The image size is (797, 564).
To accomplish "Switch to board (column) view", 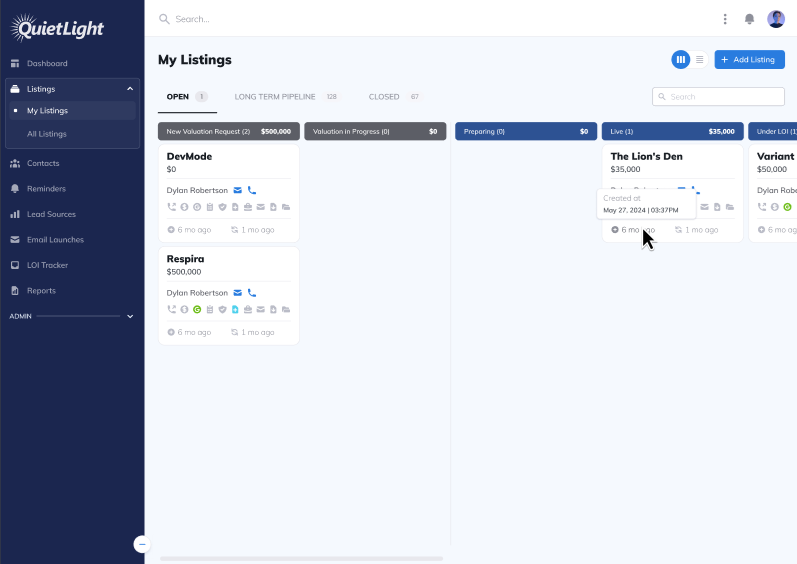I will 681,59.
